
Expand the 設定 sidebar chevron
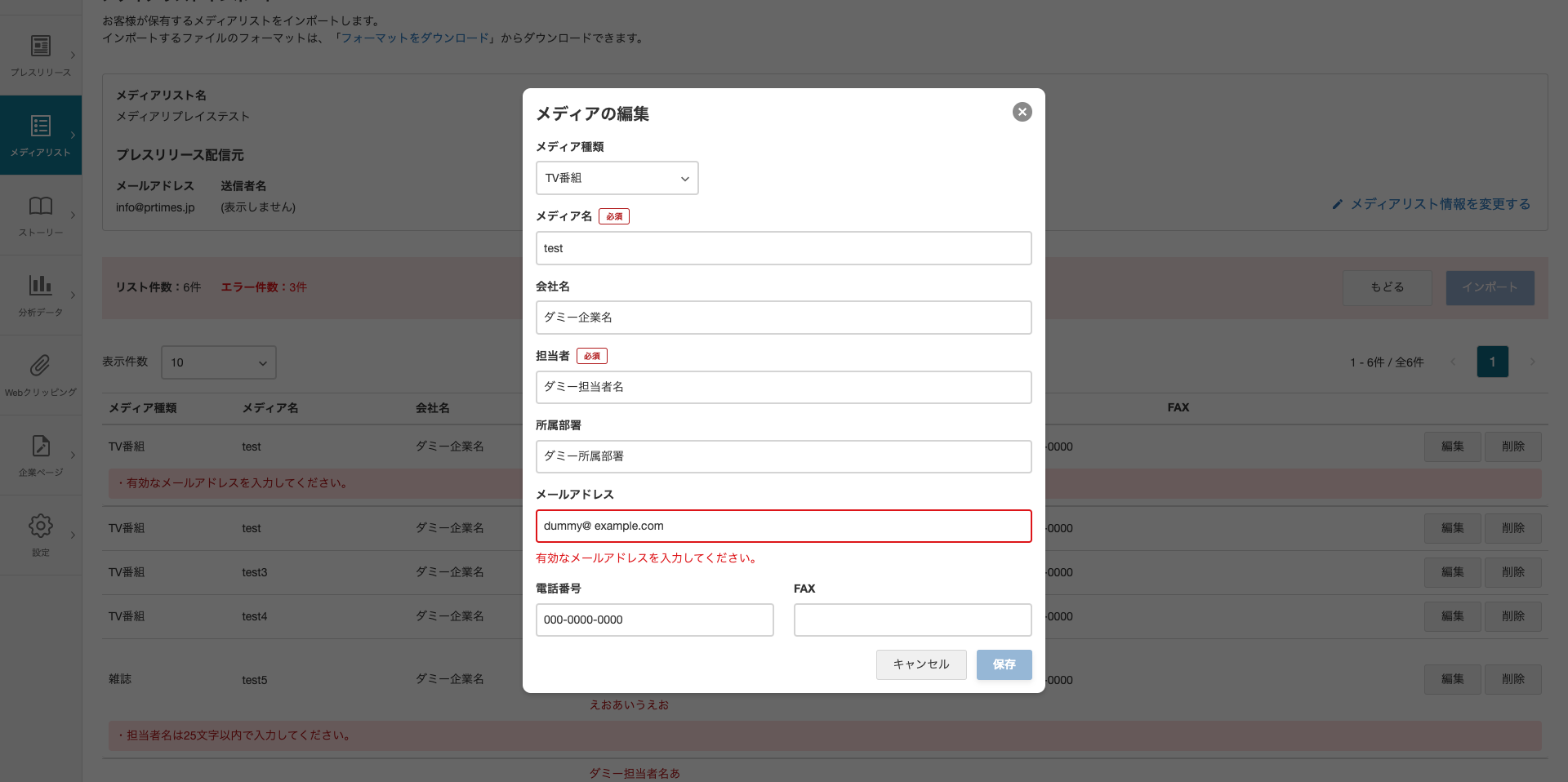point(73,535)
